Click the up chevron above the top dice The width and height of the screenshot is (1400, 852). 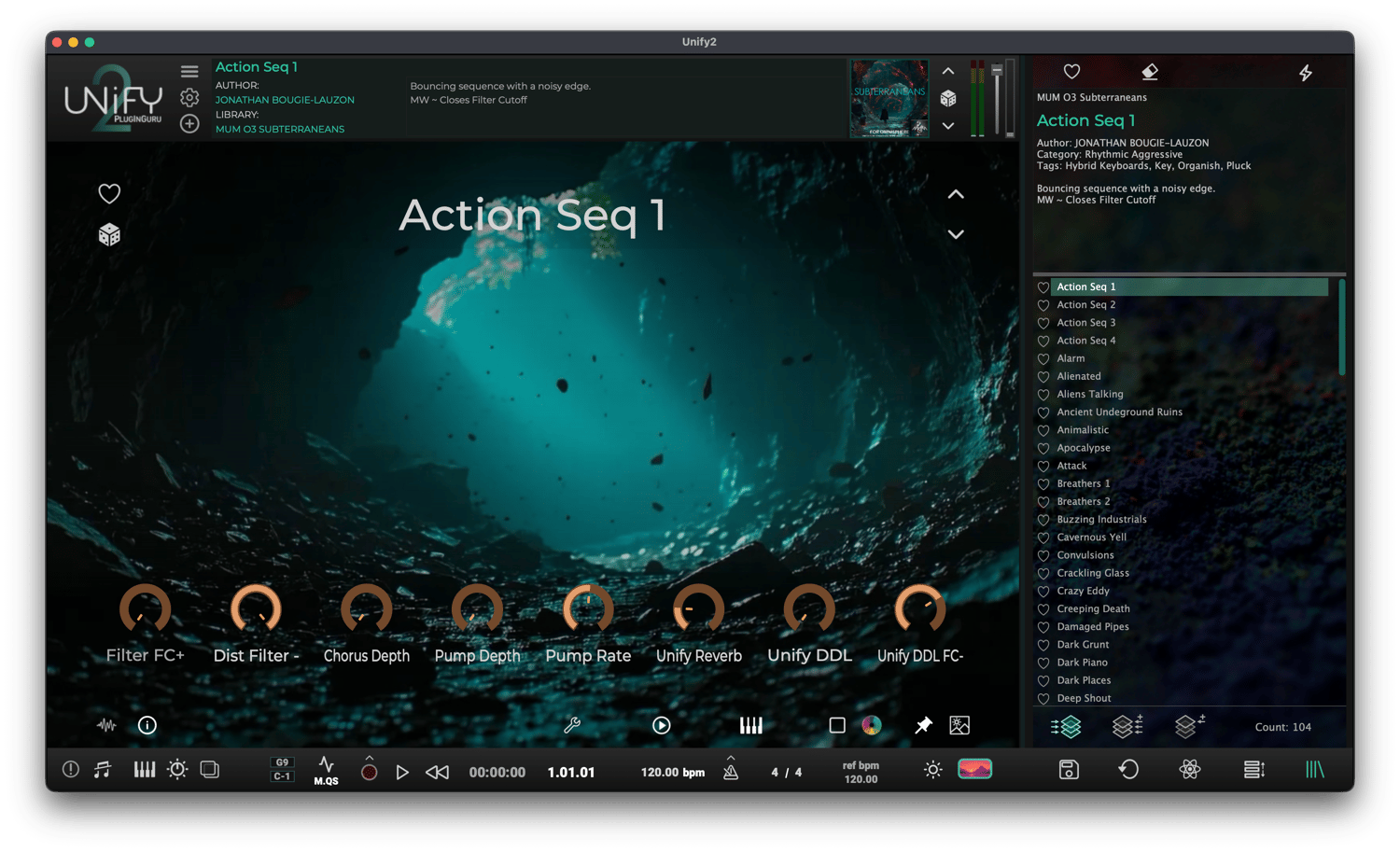click(x=948, y=71)
